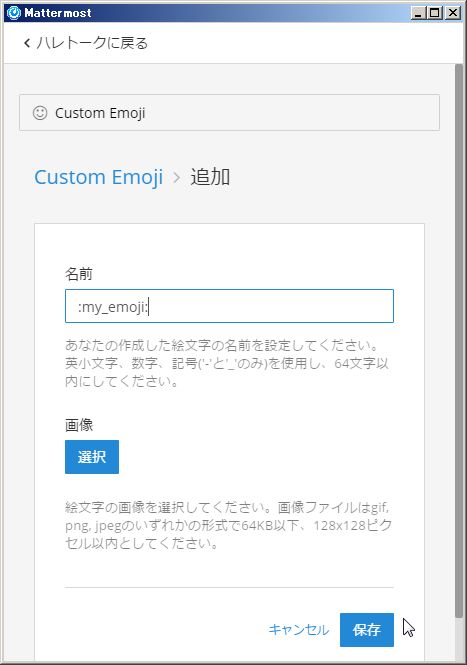Minimize the Mattermost window
Image resolution: width=467 pixels, height=665 pixels.
pyautogui.click(x=418, y=13)
